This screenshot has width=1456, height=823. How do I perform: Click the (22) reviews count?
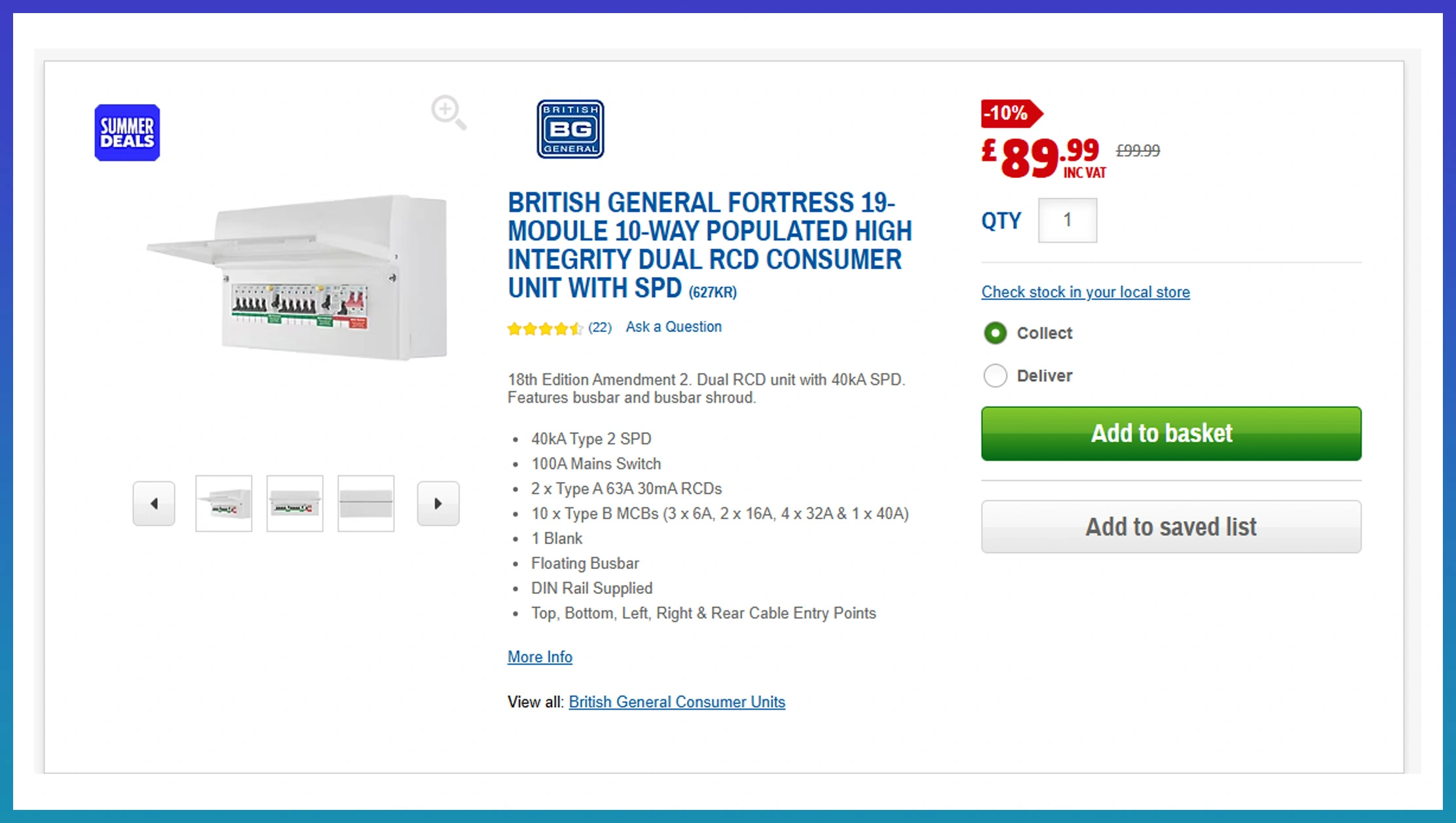tap(600, 327)
